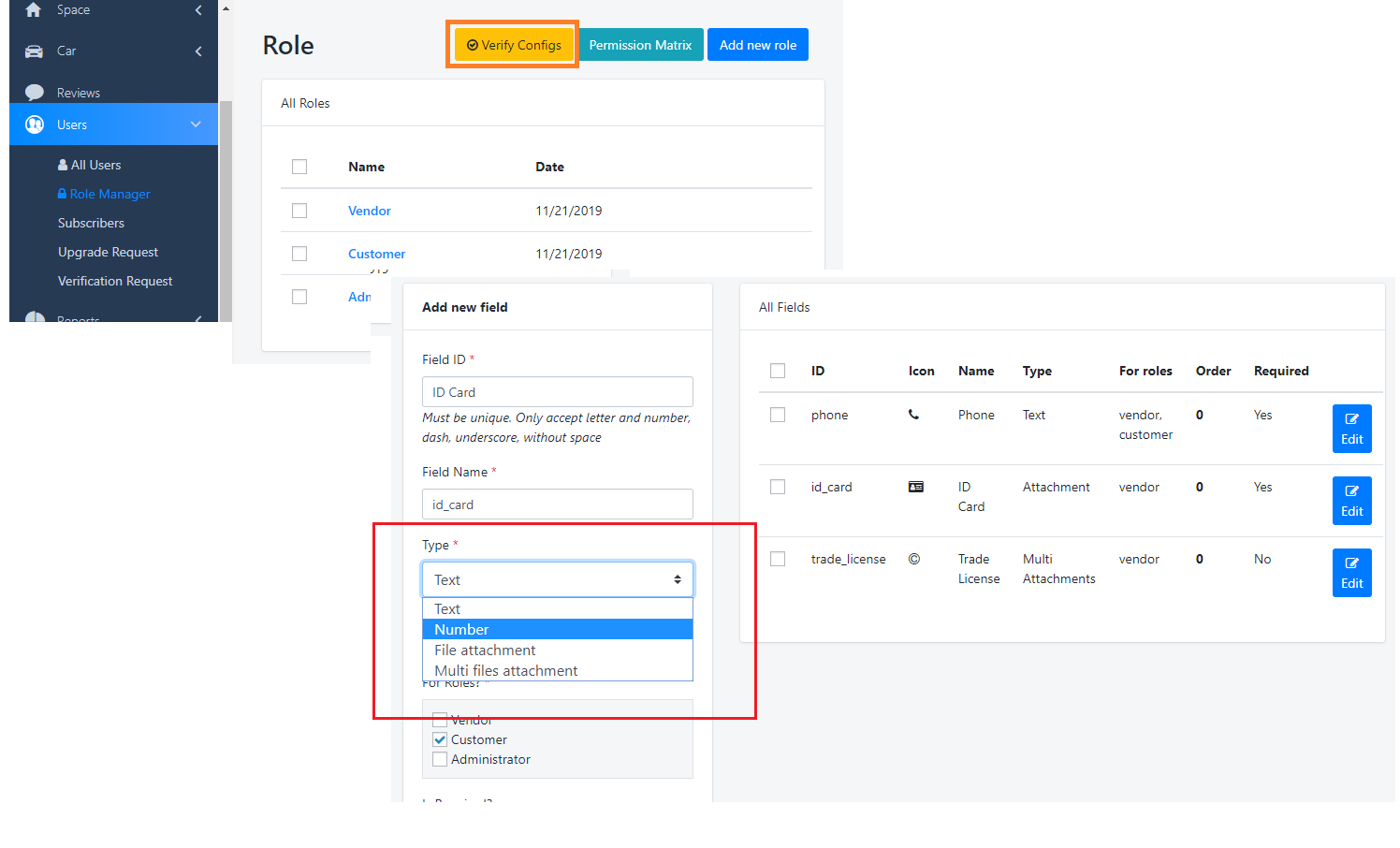Click the ID card icon in fields table
1400x848 pixels.
915,487
